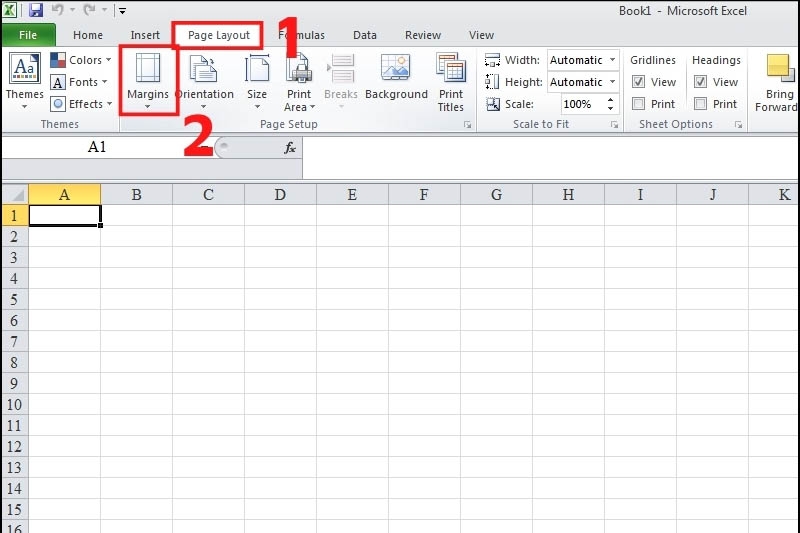Open the Sheet Options dialog launcher
Image resolution: width=800 pixels, height=533 pixels.
(738, 124)
